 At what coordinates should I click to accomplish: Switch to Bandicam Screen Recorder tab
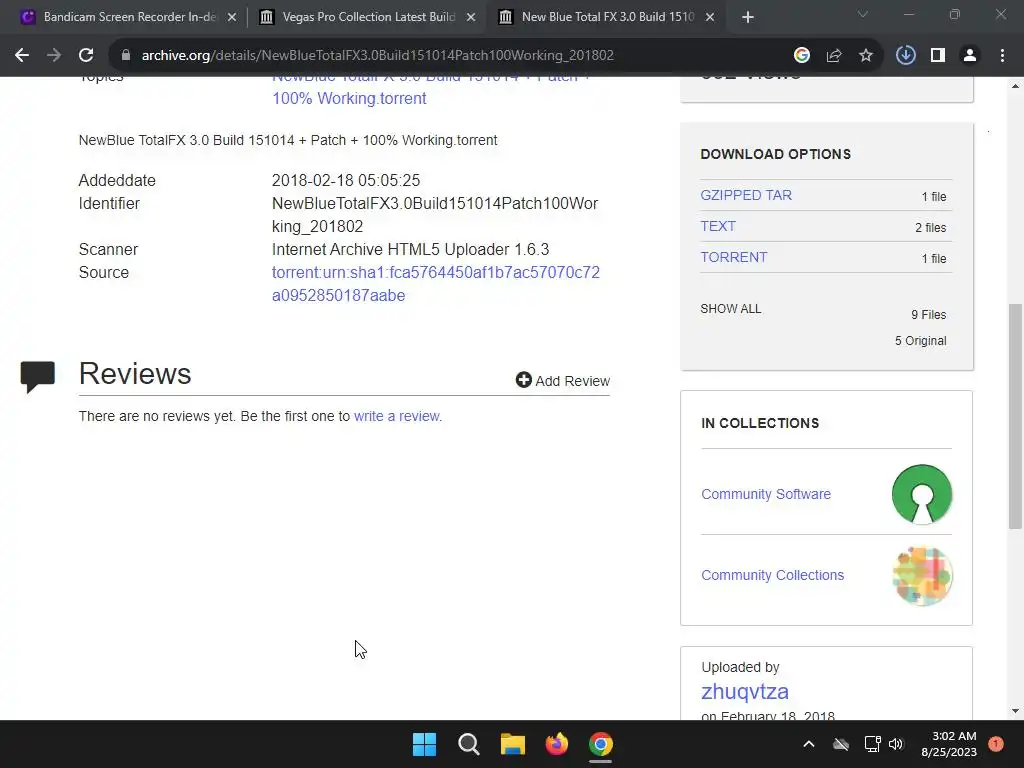pyautogui.click(x=128, y=17)
